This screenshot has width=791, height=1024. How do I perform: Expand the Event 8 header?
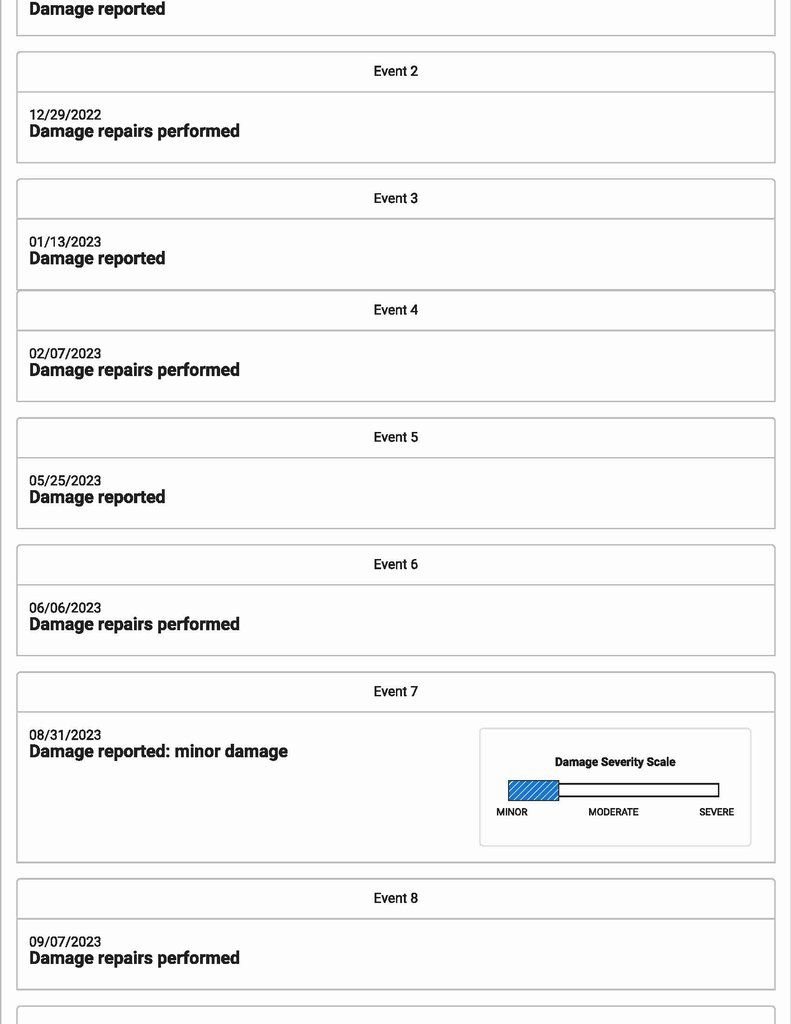tap(396, 898)
